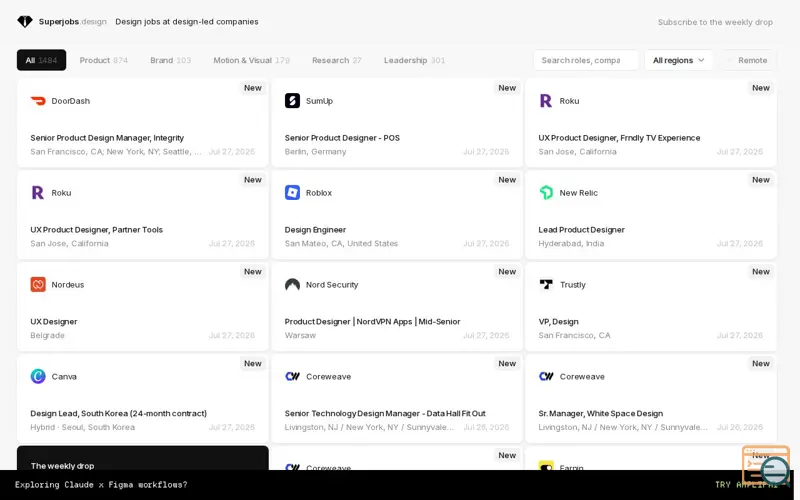The height and width of the screenshot is (500, 800).
Task: Switch to the Research tab
Action: (337, 60)
